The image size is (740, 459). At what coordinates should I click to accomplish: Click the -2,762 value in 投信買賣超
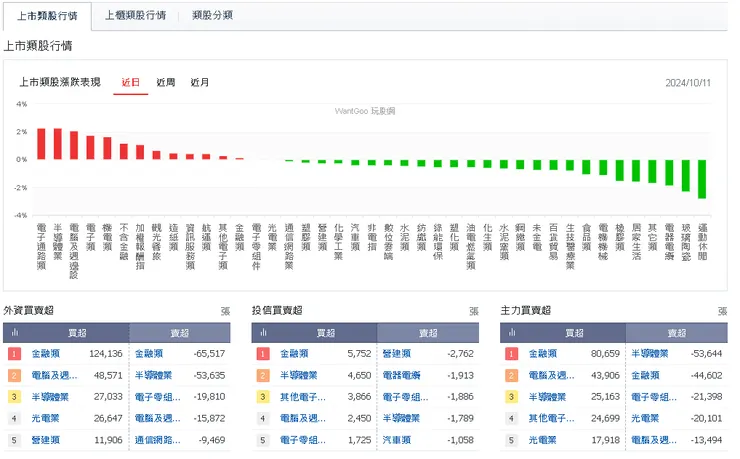tap(460, 354)
